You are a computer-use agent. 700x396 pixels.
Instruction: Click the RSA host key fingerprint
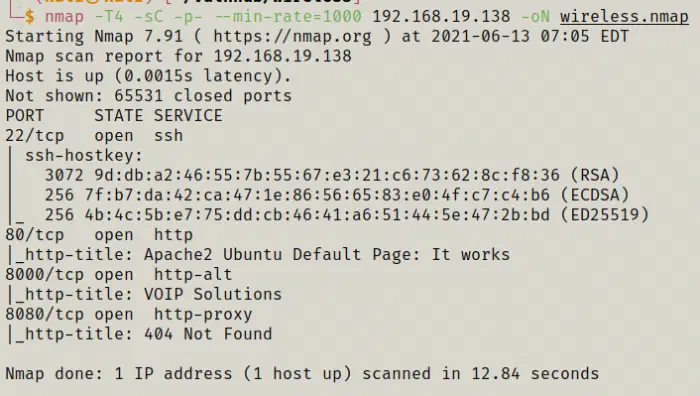[x=327, y=175]
